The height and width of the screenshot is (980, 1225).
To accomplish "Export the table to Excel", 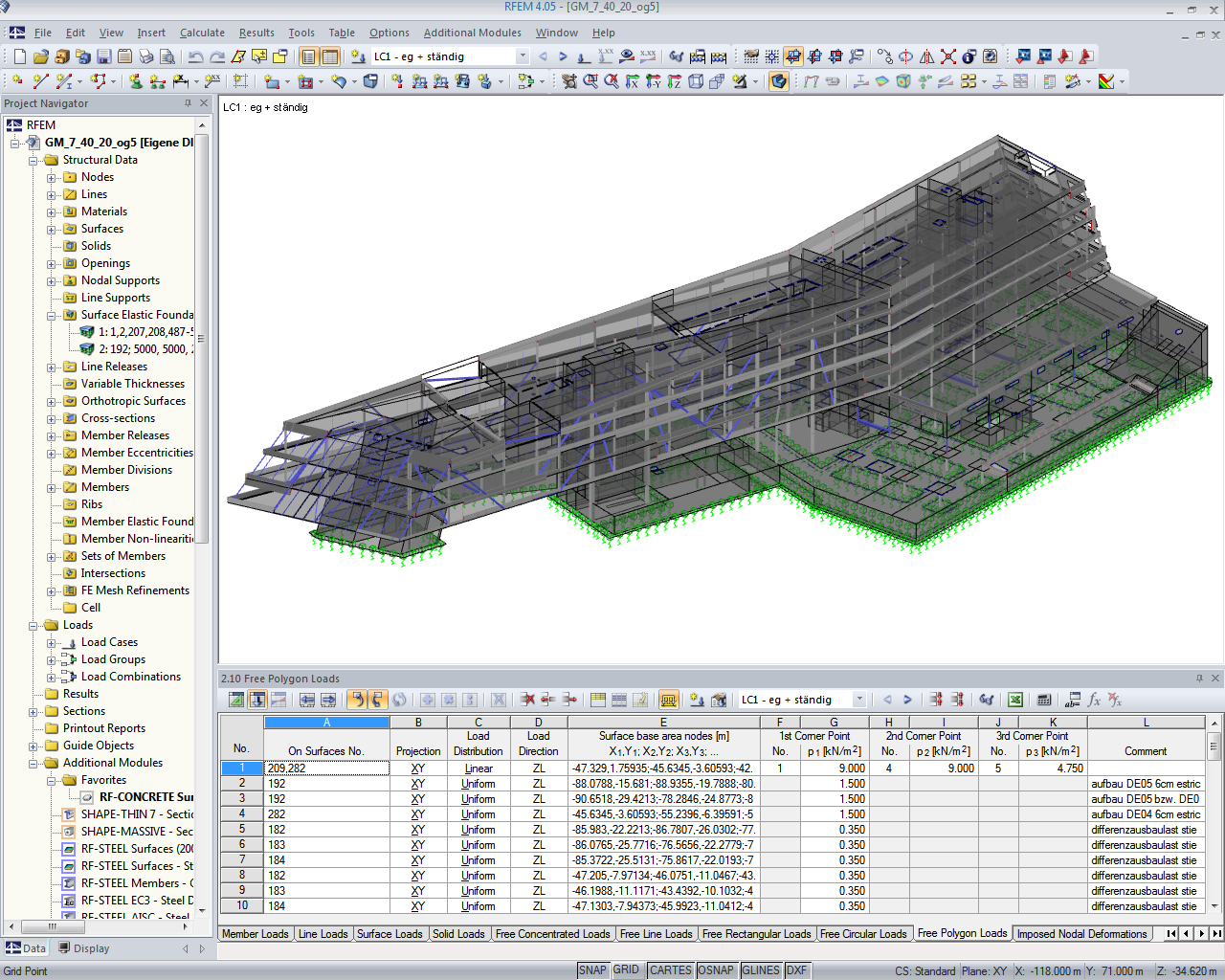I will click(x=1015, y=700).
